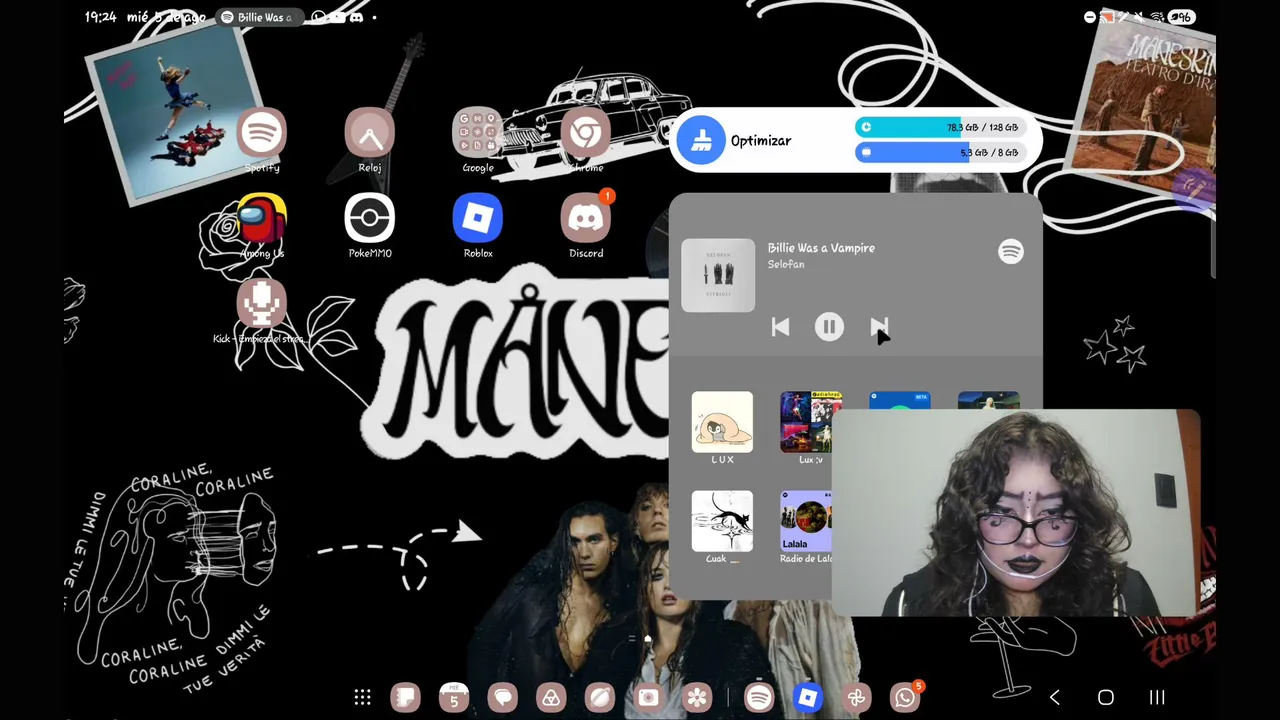Open Roblox from the home screen

tap(478, 219)
